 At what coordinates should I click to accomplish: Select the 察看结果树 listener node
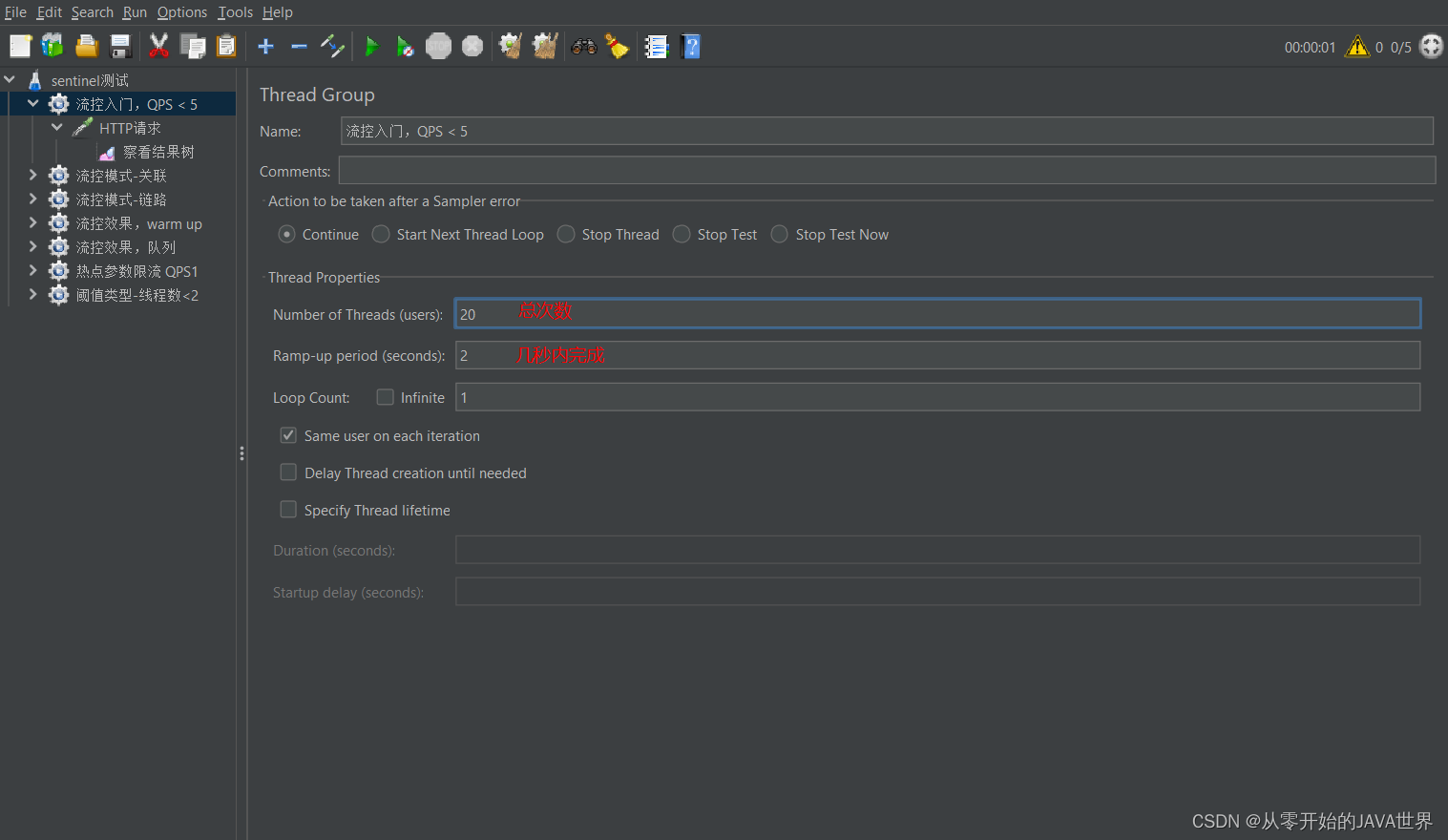(x=158, y=152)
